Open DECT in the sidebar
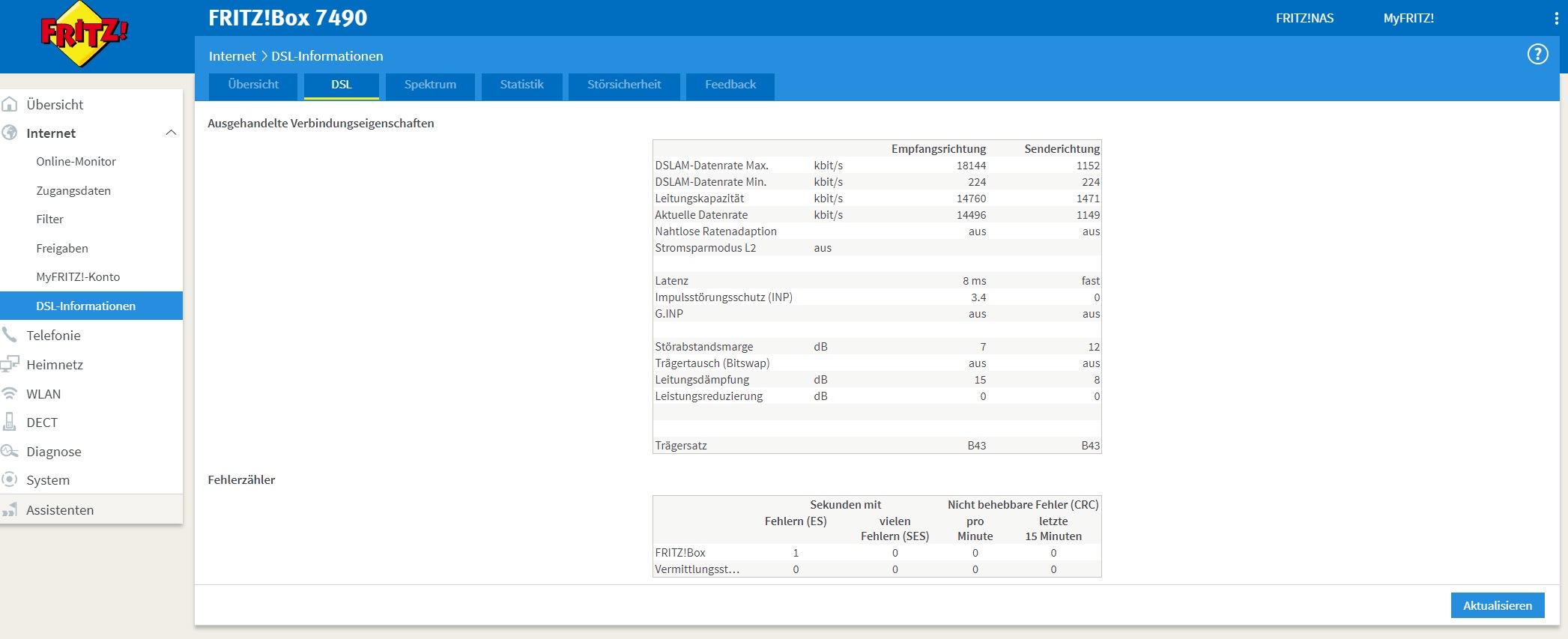The image size is (1568, 639). (42, 422)
